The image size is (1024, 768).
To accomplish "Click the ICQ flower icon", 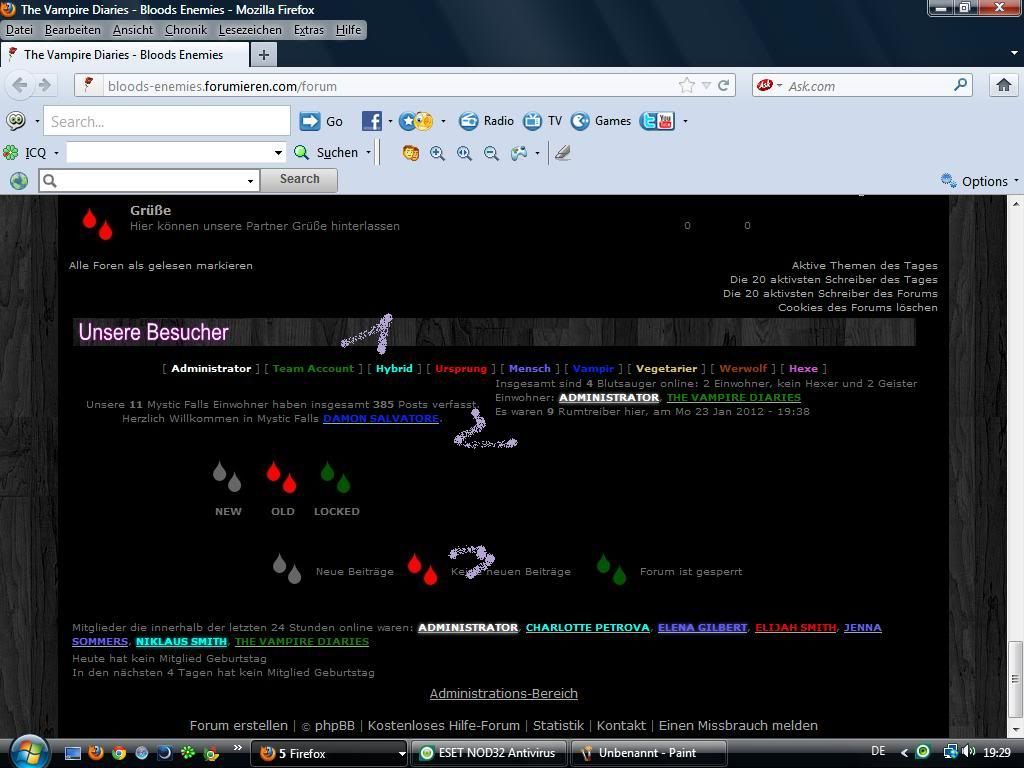I will point(10,153).
